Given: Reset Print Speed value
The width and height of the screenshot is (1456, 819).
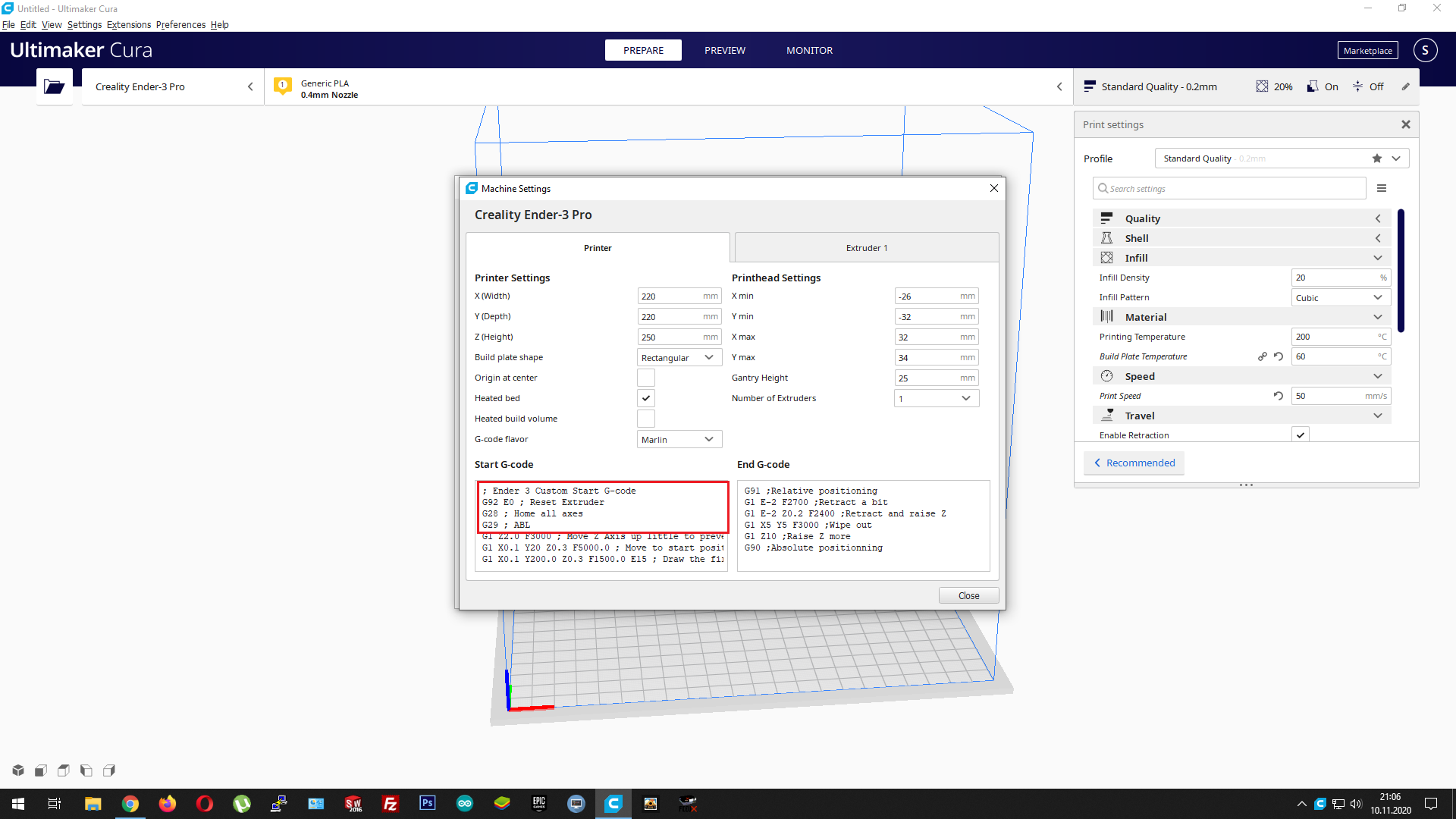Looking at the screenshot, I should 1279,396.
